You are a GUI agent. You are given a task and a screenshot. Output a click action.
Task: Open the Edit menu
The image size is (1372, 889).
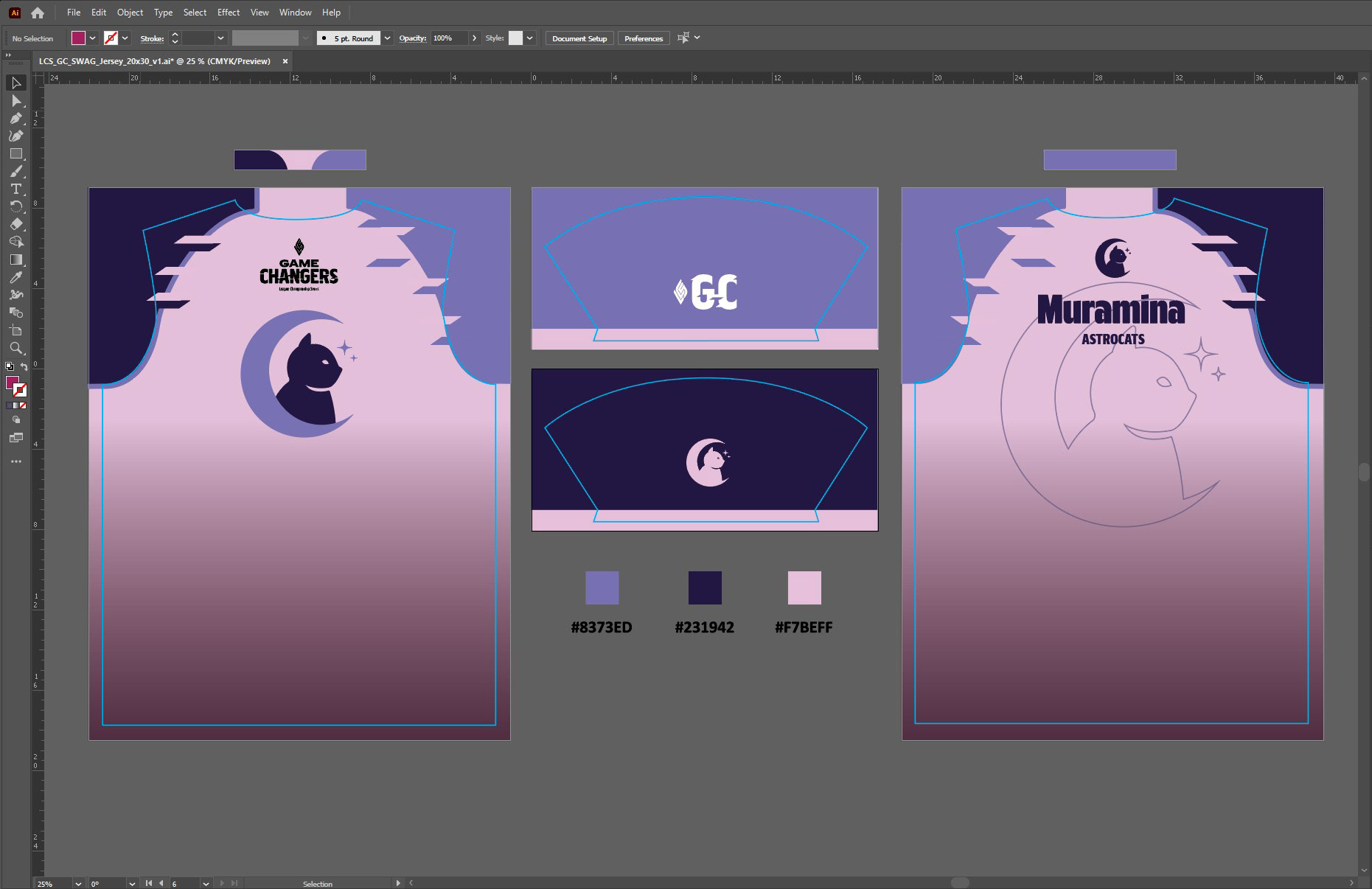coord(99,13)
